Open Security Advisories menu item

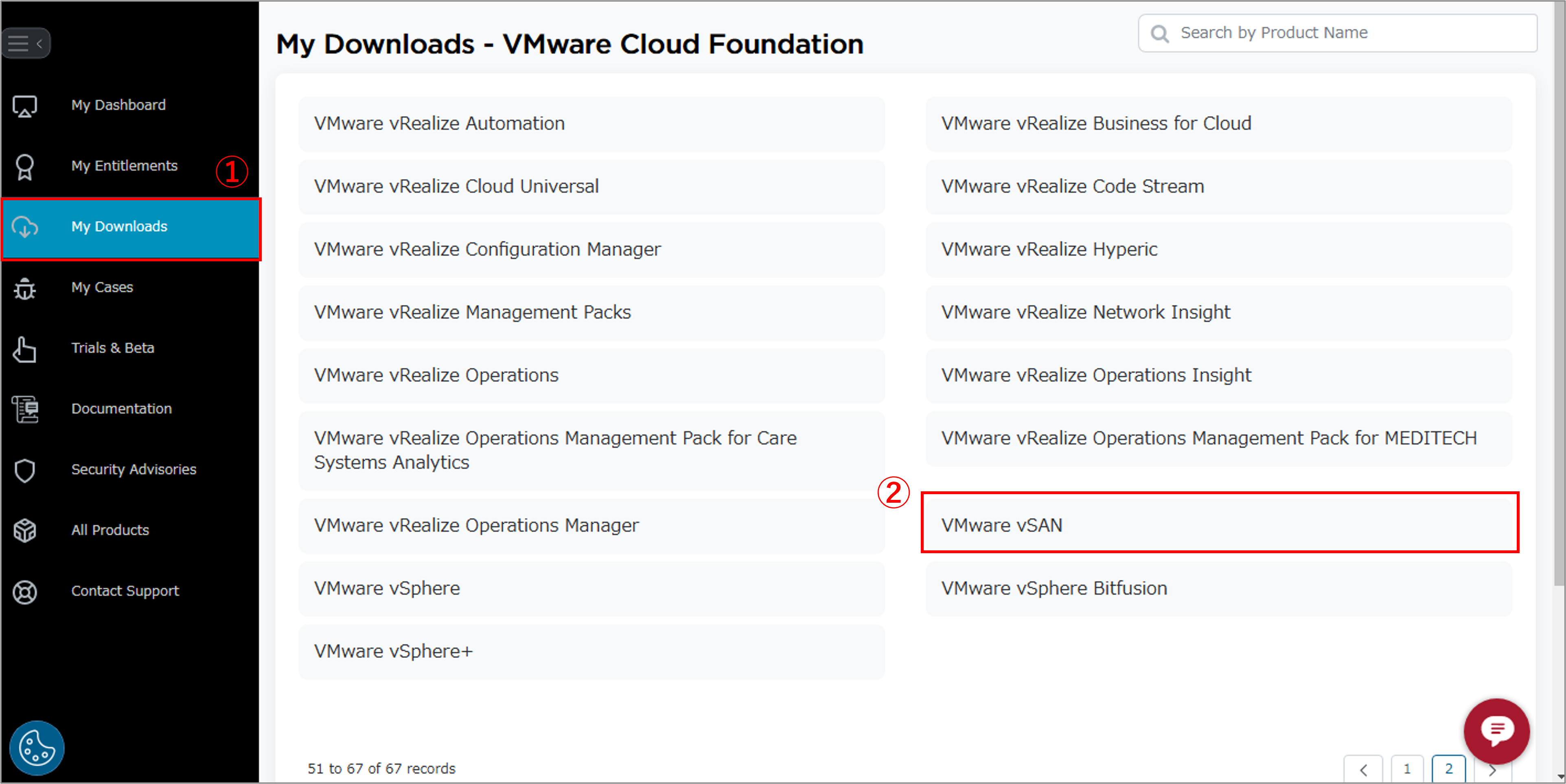tap(130, 470)
